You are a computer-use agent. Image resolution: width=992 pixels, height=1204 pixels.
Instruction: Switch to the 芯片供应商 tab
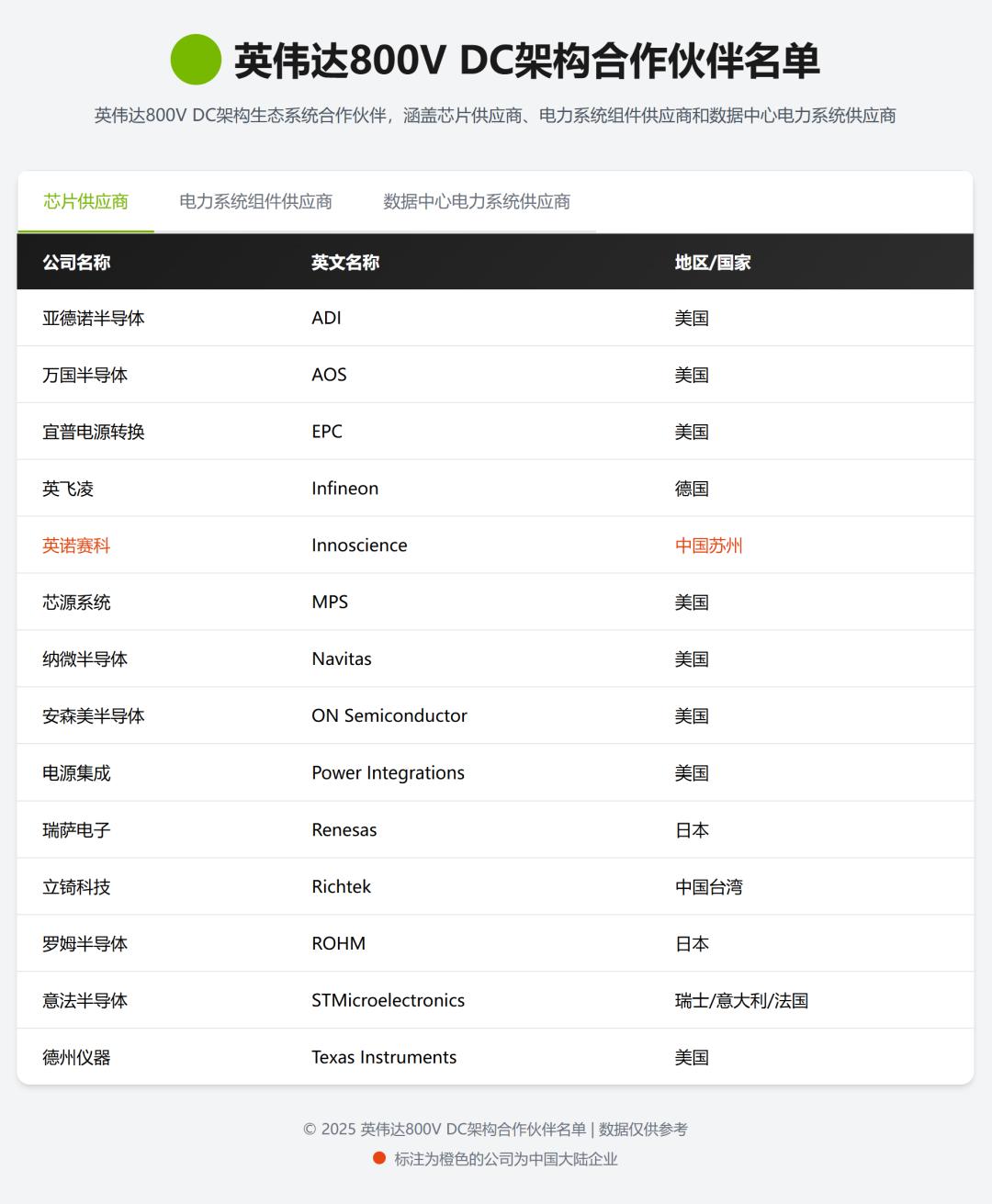tap(85, 201)
